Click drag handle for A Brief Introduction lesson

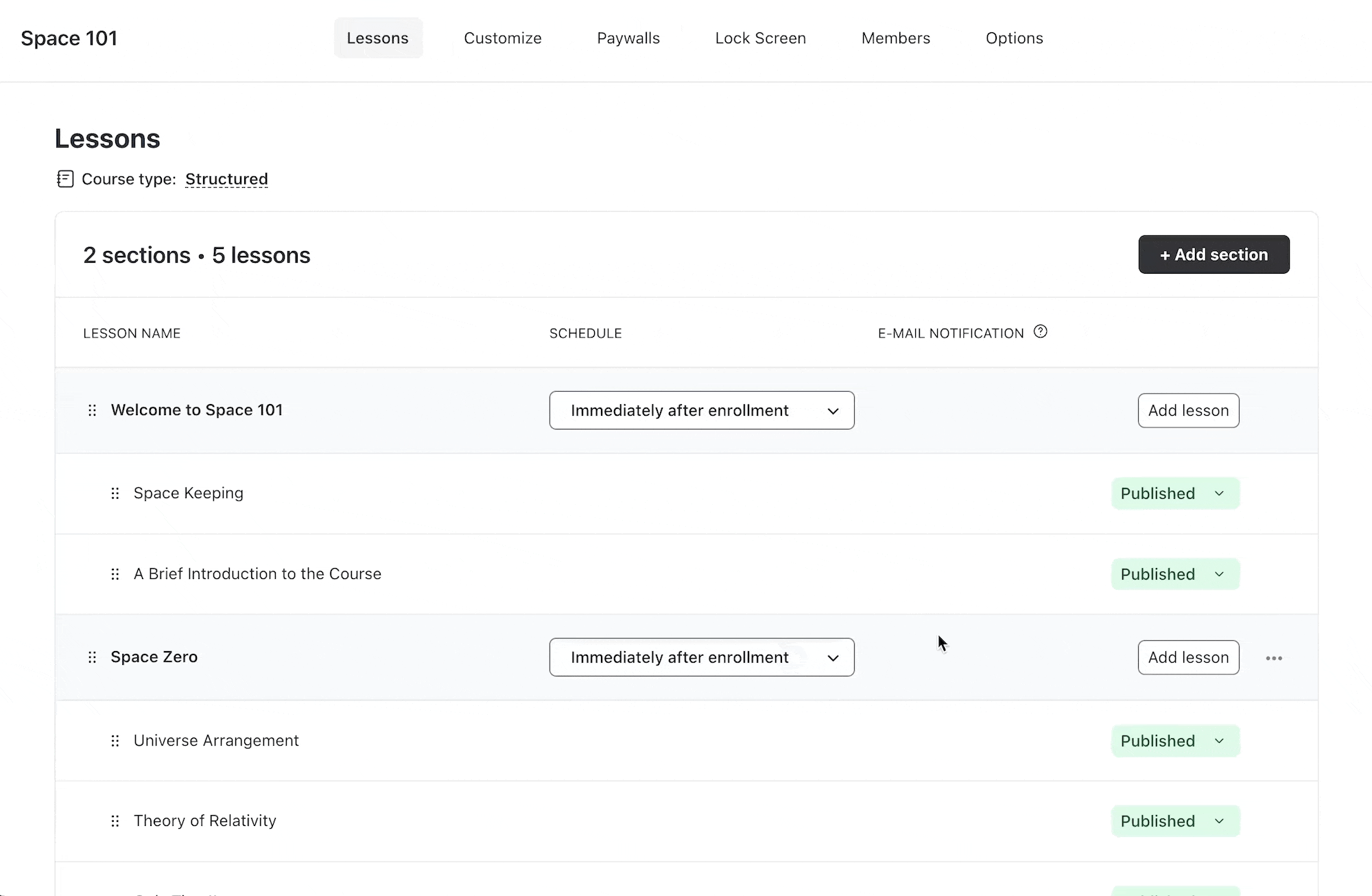coord(115,574)
